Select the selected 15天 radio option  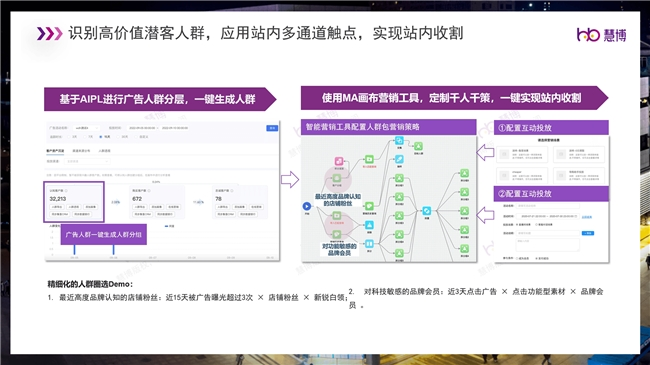101,136
